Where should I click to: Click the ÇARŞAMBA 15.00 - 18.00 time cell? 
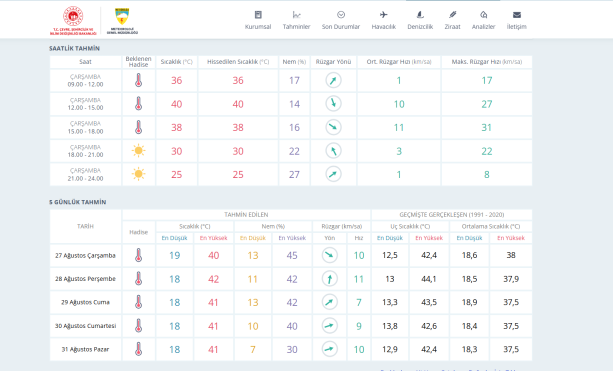tap(85, 127)
